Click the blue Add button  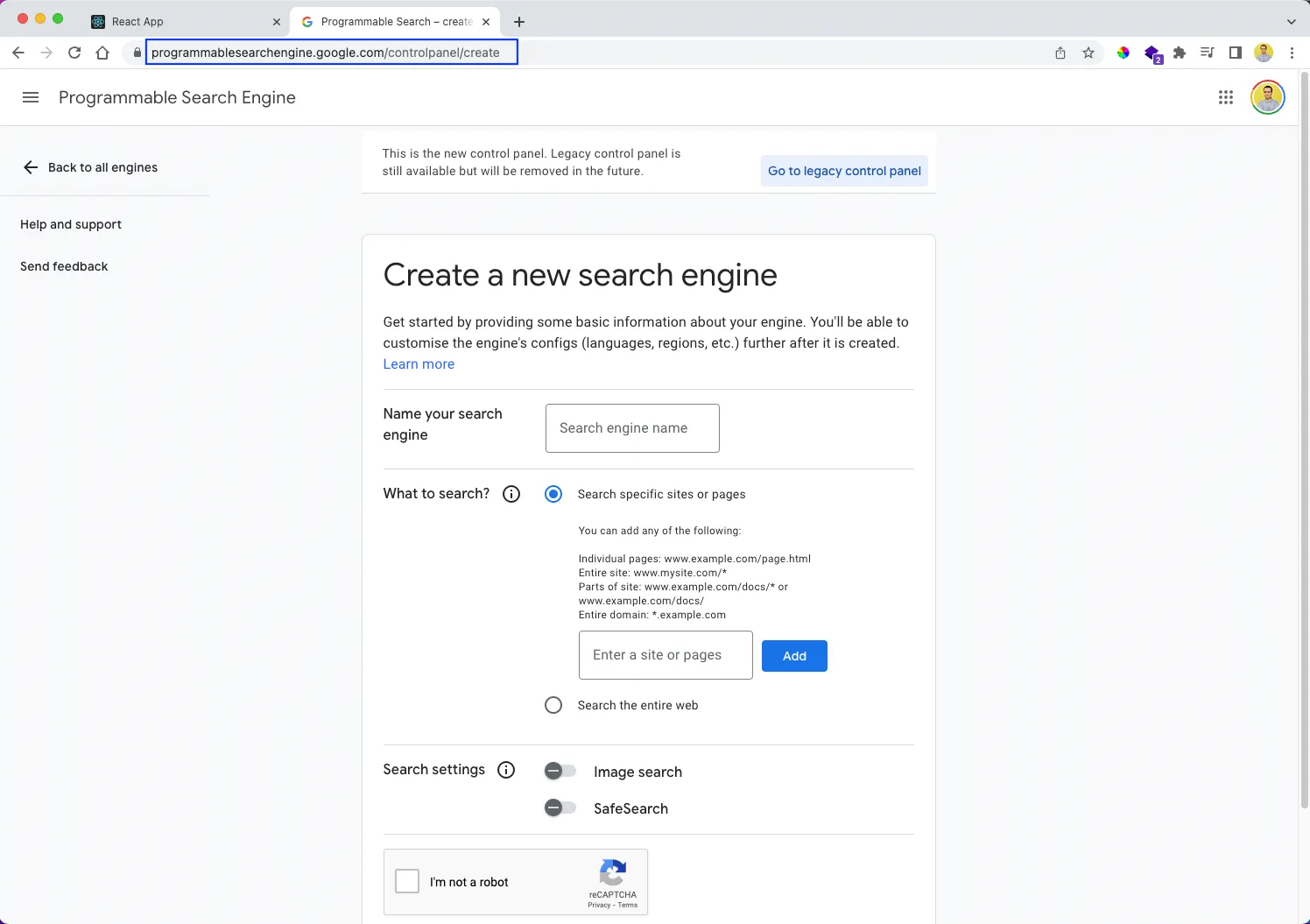click(x=794, y=656)
